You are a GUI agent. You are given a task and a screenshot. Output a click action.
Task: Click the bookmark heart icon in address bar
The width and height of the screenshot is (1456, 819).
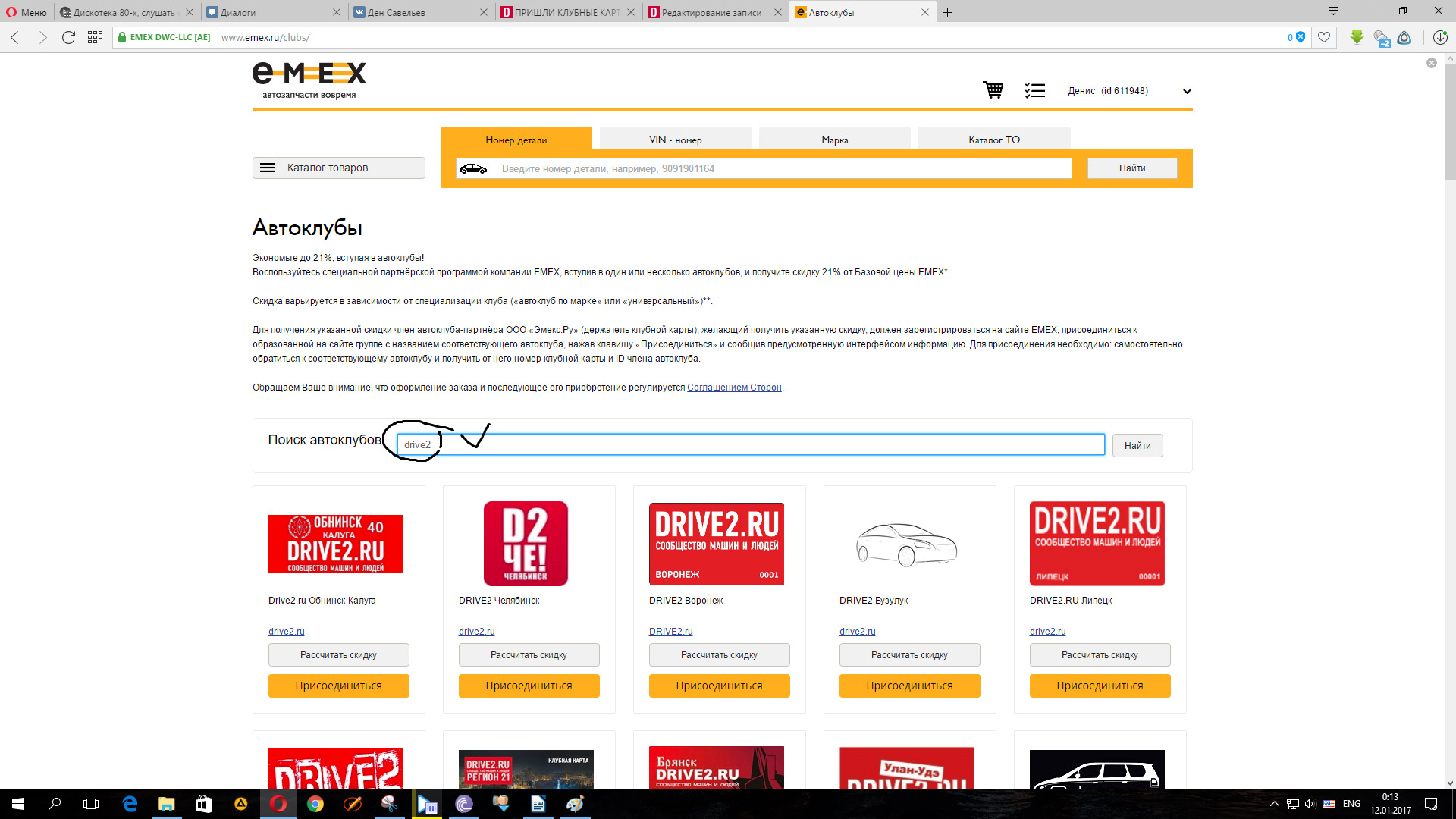(x=1324, y=37)
